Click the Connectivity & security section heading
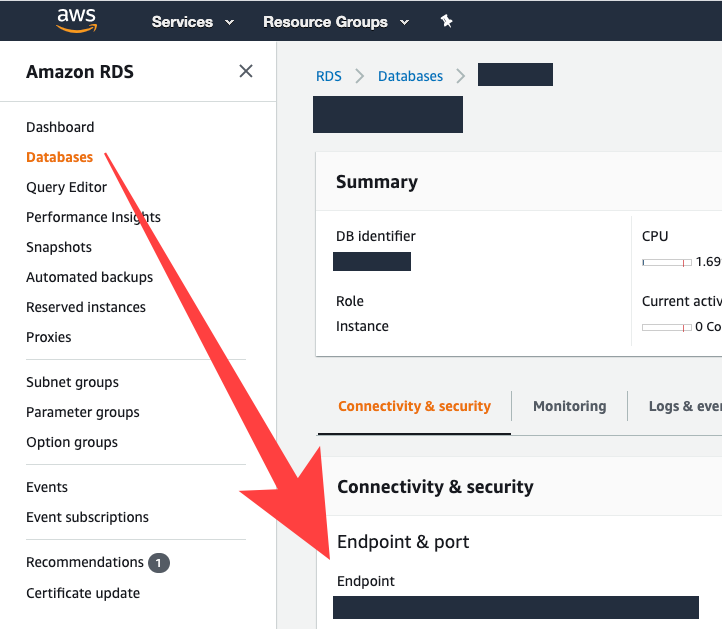 click(435, 487)
